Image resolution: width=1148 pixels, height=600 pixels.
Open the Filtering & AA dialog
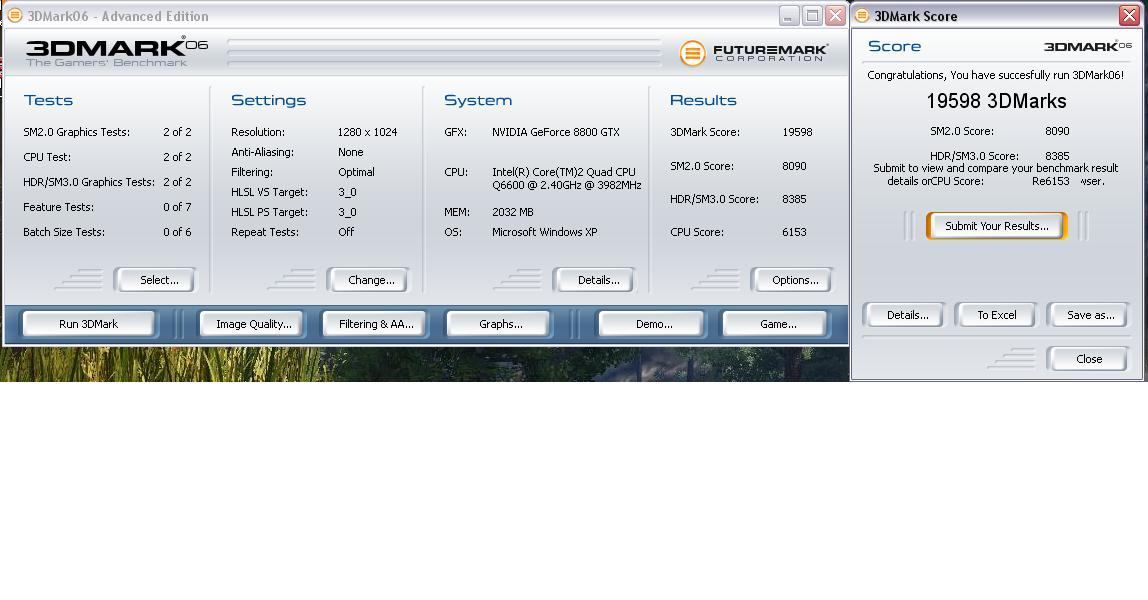coord(376,323)
